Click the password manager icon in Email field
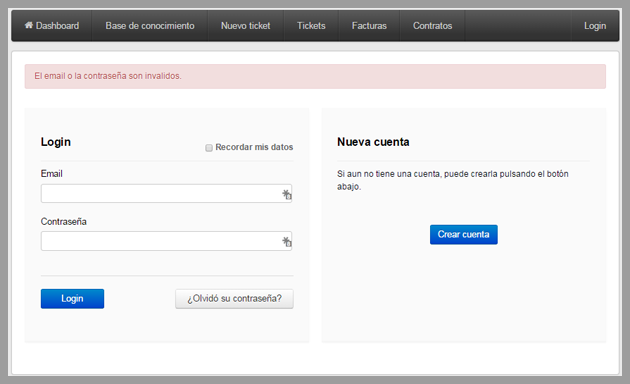This screenshot has width=630, height=384. point(286,194)
